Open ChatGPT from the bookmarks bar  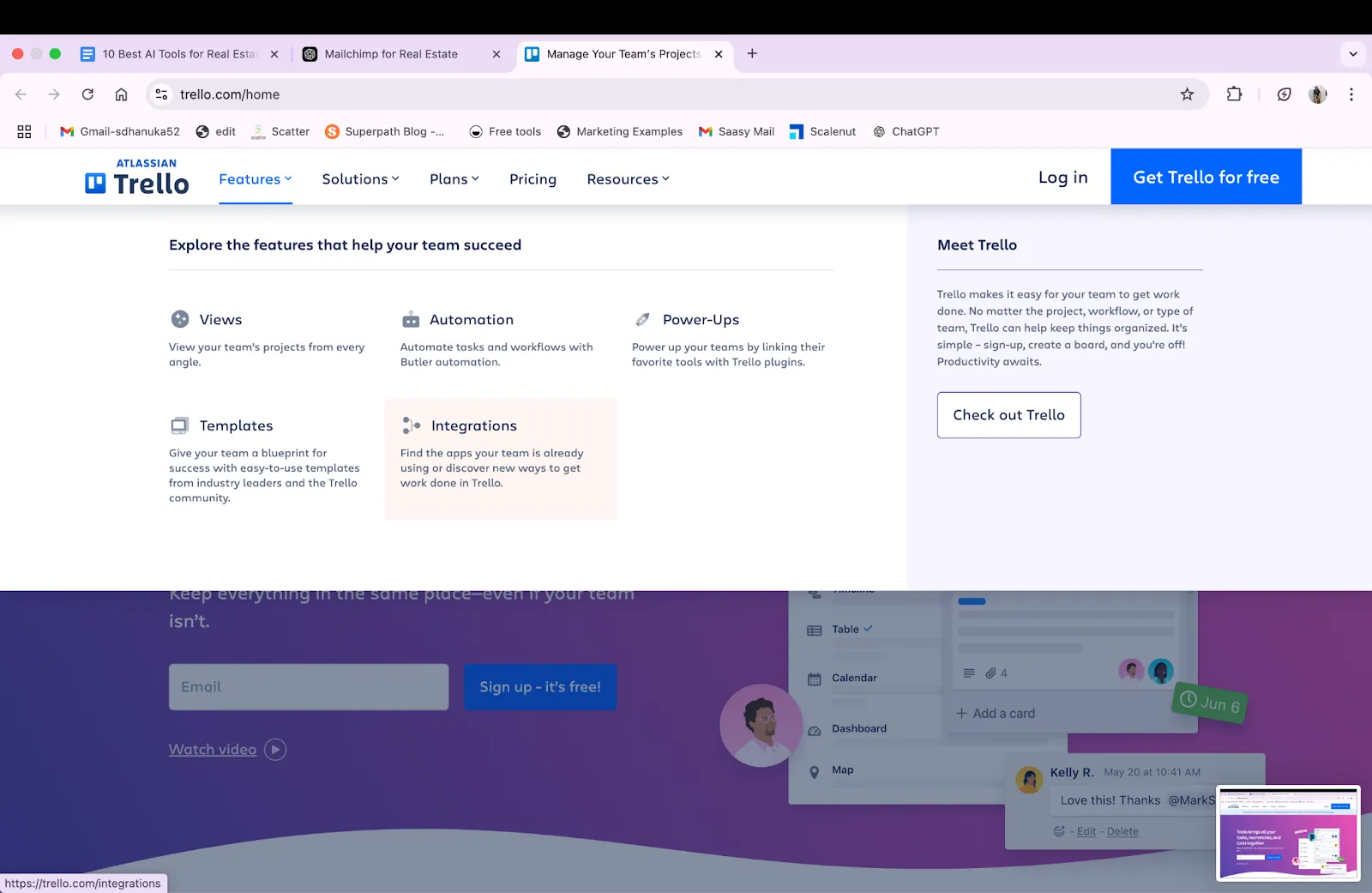[x=906, y=131]
